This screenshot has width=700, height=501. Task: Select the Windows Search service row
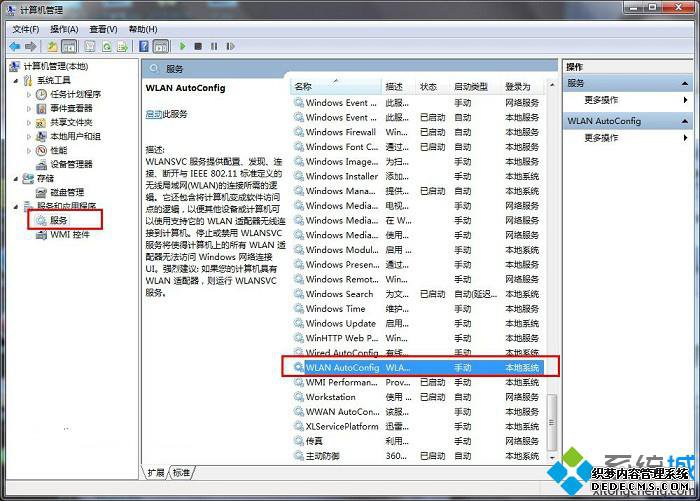click(418, 294)
